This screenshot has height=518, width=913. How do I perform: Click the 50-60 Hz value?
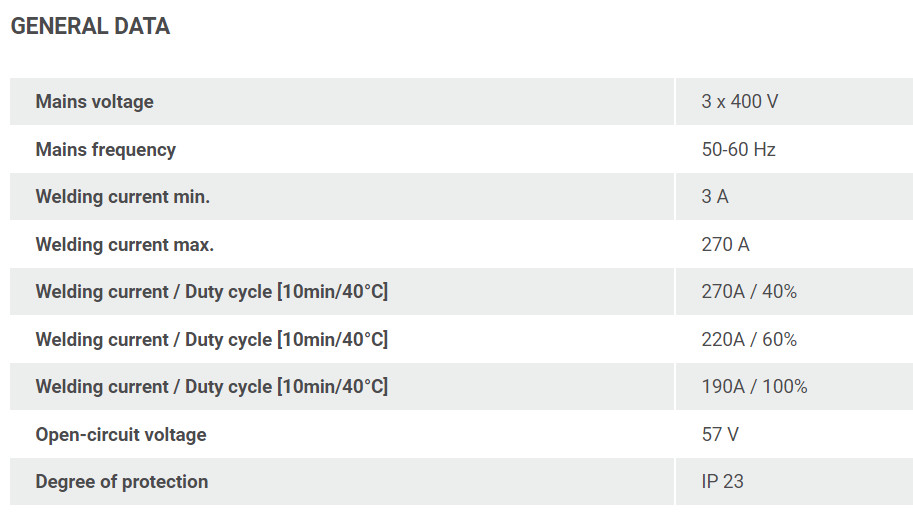pyautogui.click(x=738, y=150)
